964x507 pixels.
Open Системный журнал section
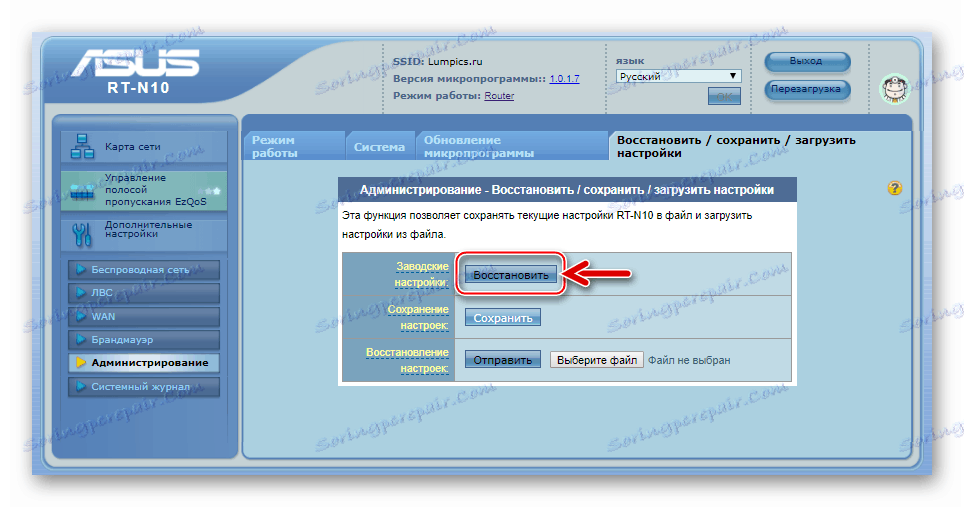tap(144, 387)
